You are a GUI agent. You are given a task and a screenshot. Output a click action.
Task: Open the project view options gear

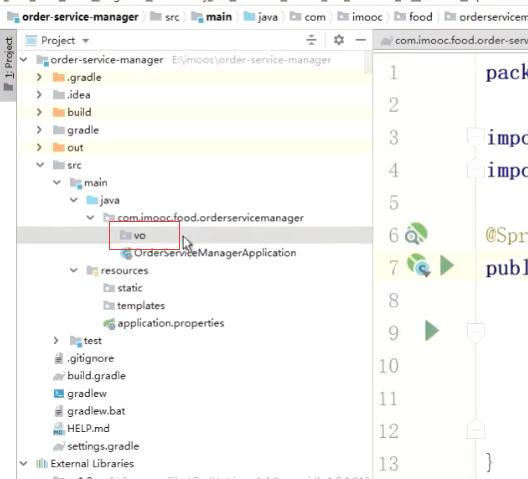tap(339, 40)
